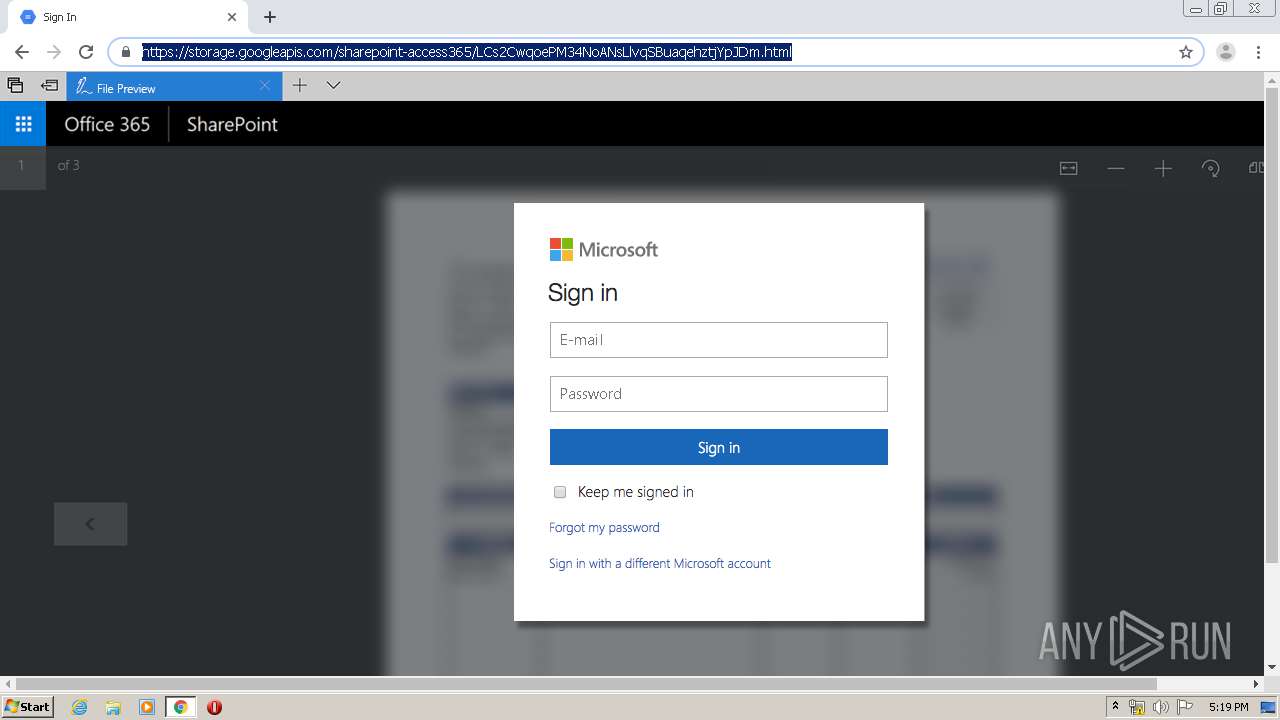The width and height of the screenshot is (1280, 720).
Task: Check the Keep me signed in checkbox
Action: (560, 492)
